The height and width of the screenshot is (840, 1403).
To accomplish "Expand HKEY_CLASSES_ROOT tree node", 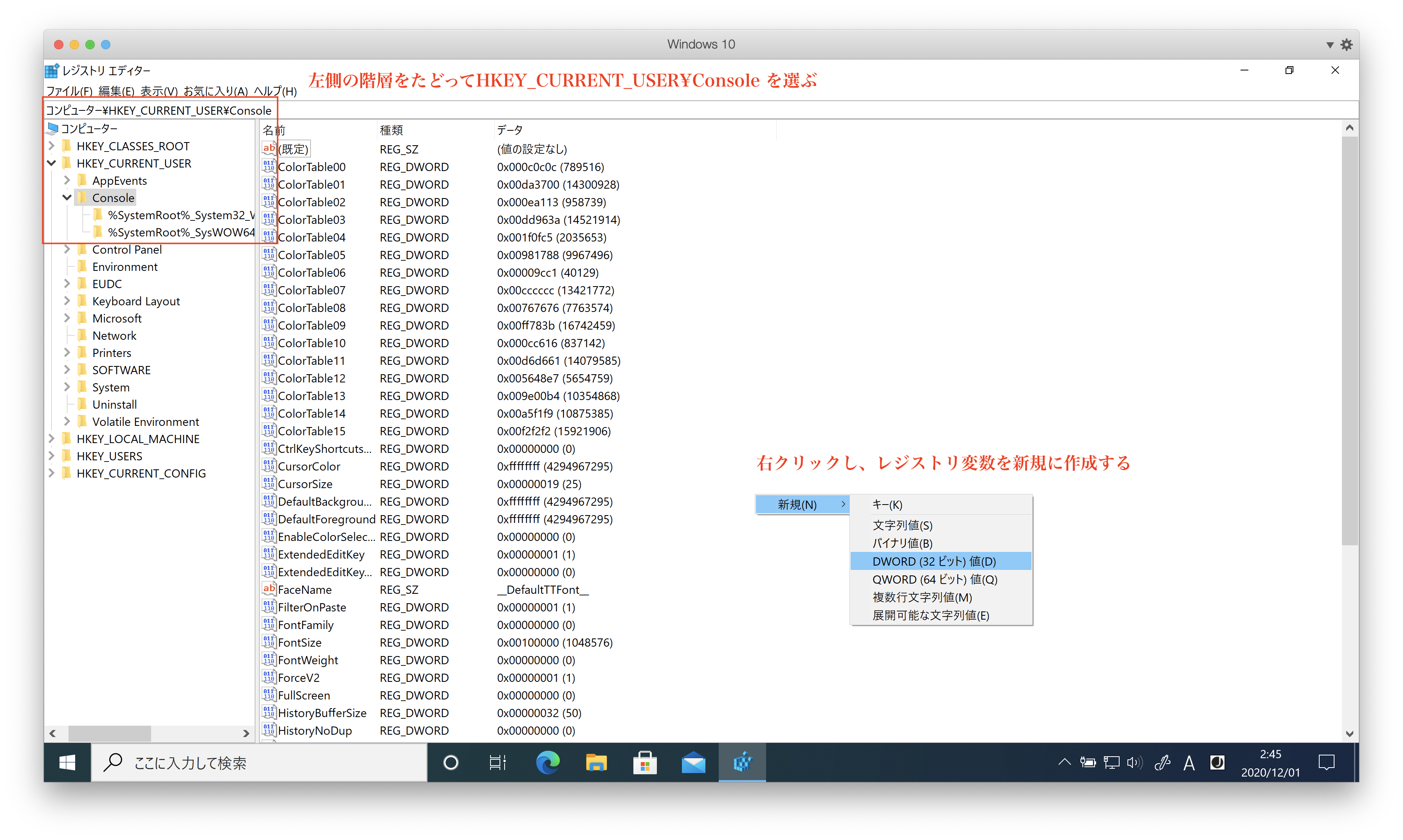I will [52, 146].
